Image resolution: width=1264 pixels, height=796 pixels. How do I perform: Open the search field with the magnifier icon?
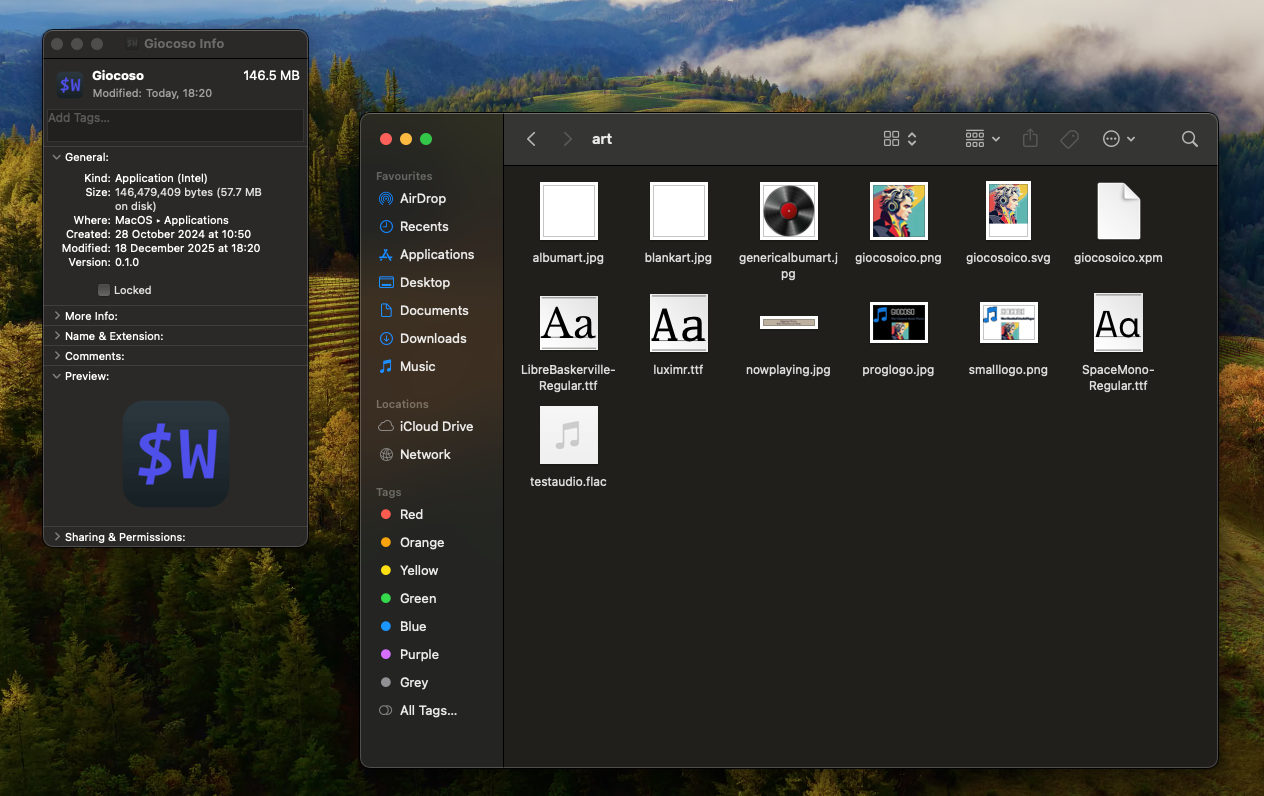coord(1189,139)
